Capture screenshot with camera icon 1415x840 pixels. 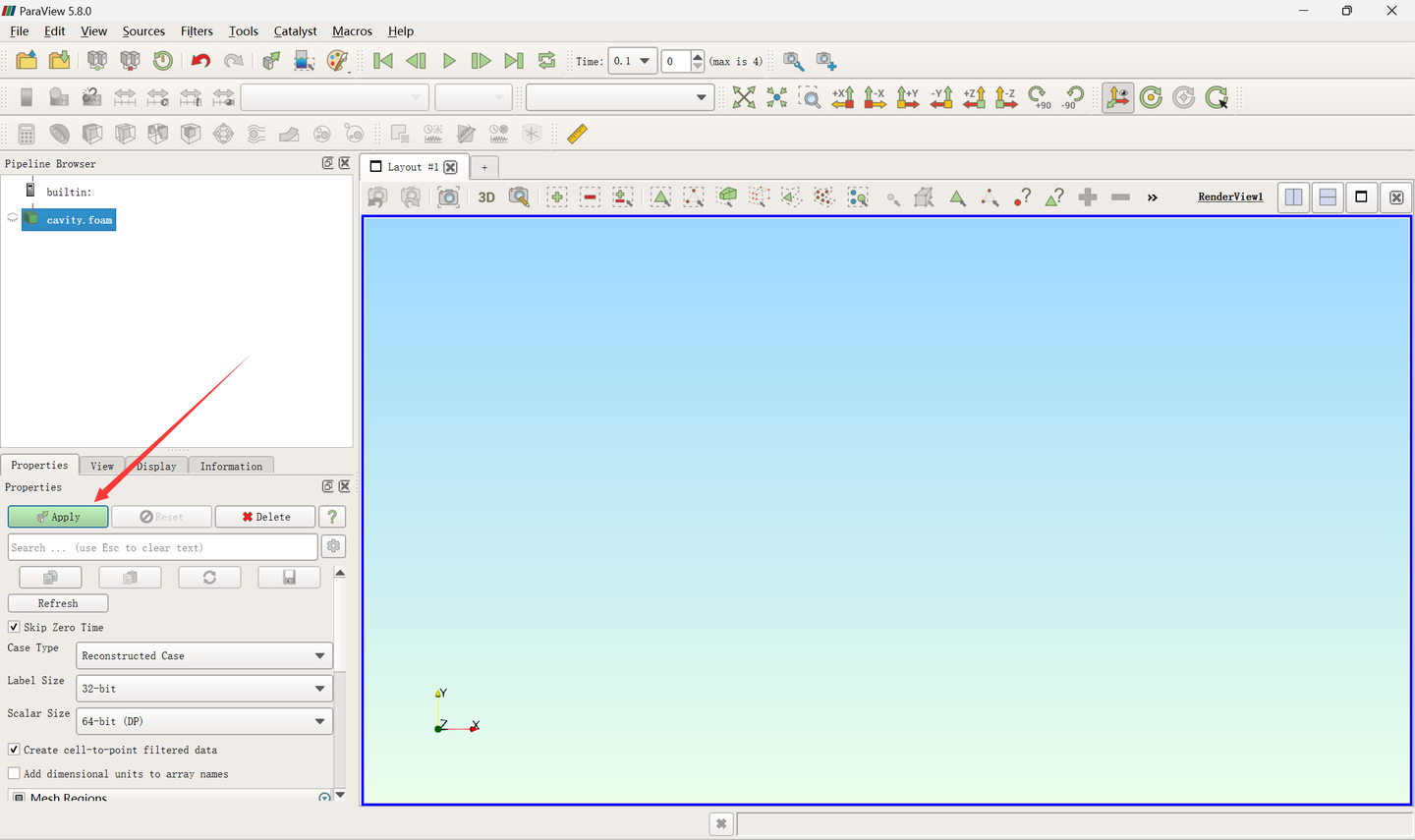tap(448, 197)
